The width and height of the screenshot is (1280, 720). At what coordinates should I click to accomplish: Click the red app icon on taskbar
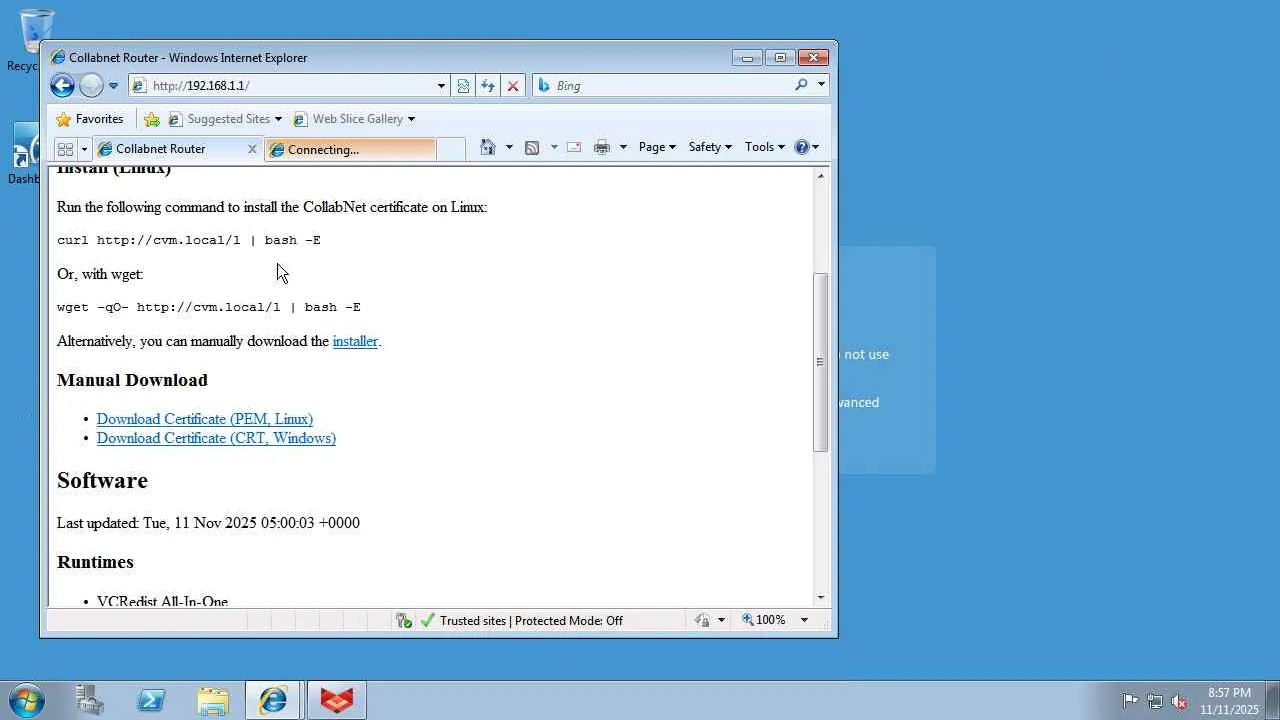point(337,700)
